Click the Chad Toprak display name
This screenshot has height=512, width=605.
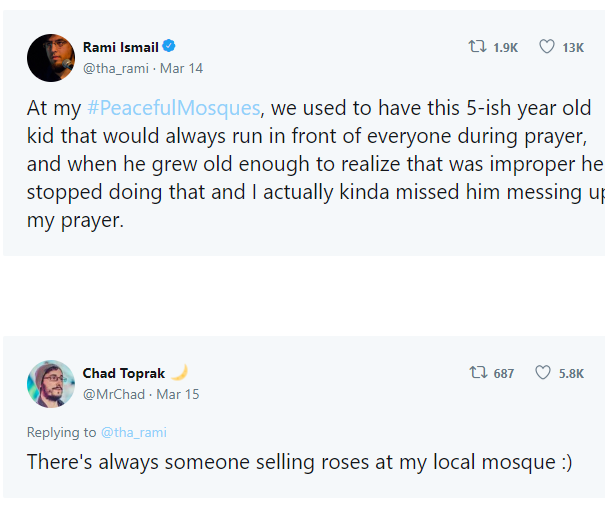pyautogui.click(x=124, y=373)
